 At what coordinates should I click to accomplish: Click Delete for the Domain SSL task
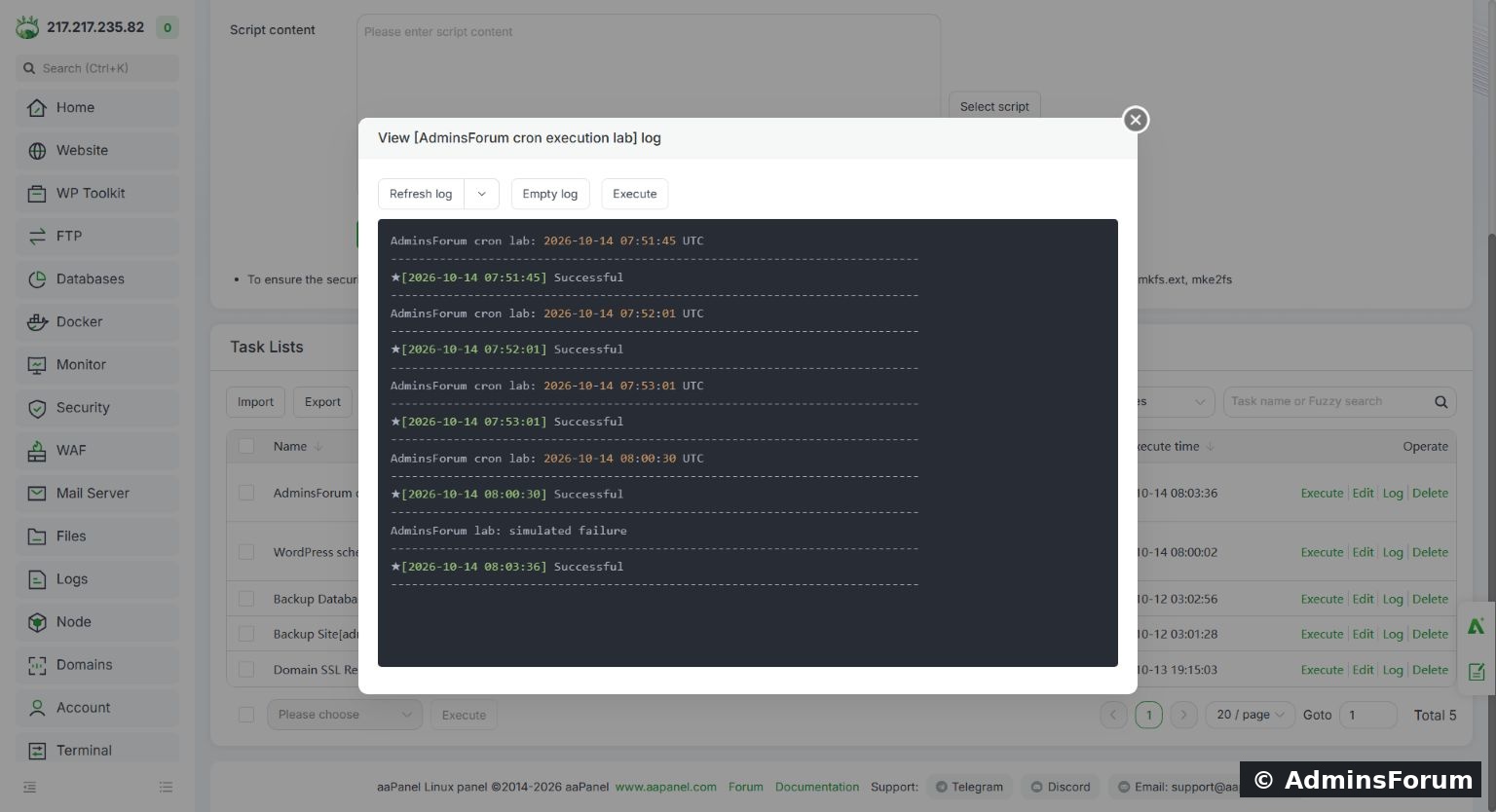click(1430, 670)
